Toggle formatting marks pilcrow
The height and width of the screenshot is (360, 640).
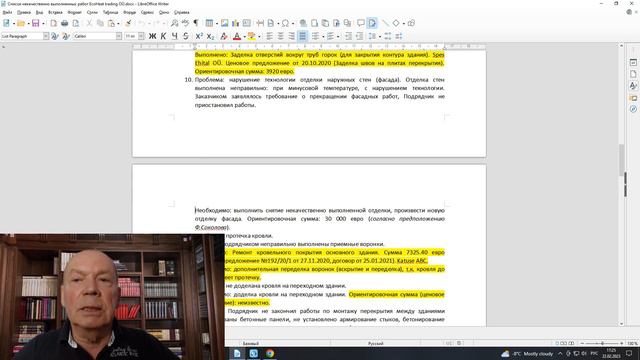(x=196, y=23)
